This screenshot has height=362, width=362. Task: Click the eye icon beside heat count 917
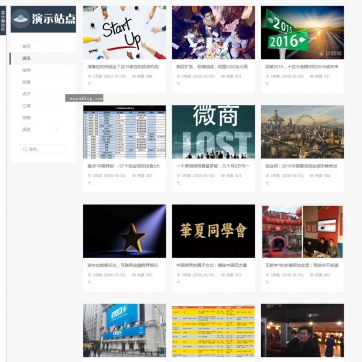pyautogui.click(x=312, y=76)
